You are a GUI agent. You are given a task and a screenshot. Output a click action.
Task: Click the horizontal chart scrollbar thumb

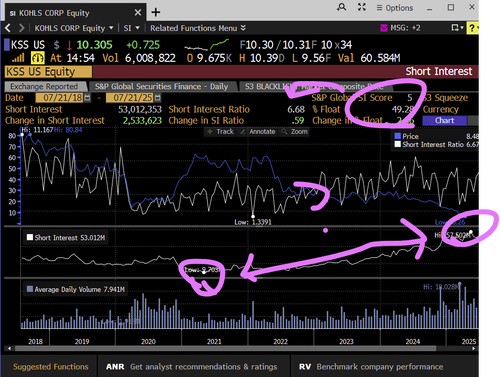226,348
